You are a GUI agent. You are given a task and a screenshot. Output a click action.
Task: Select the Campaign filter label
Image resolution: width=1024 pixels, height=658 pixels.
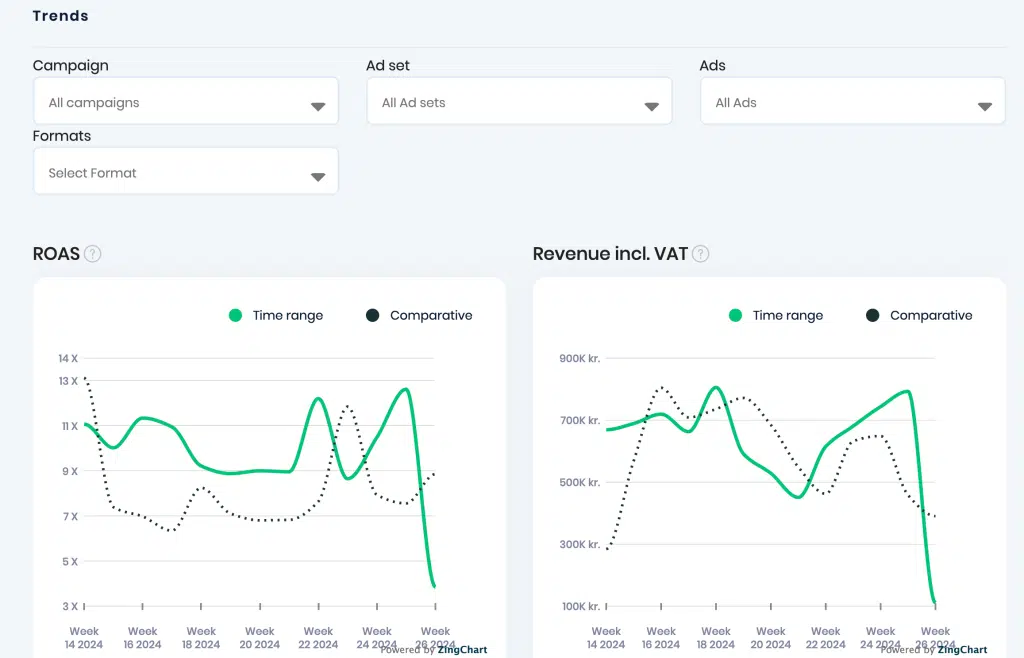71,65
